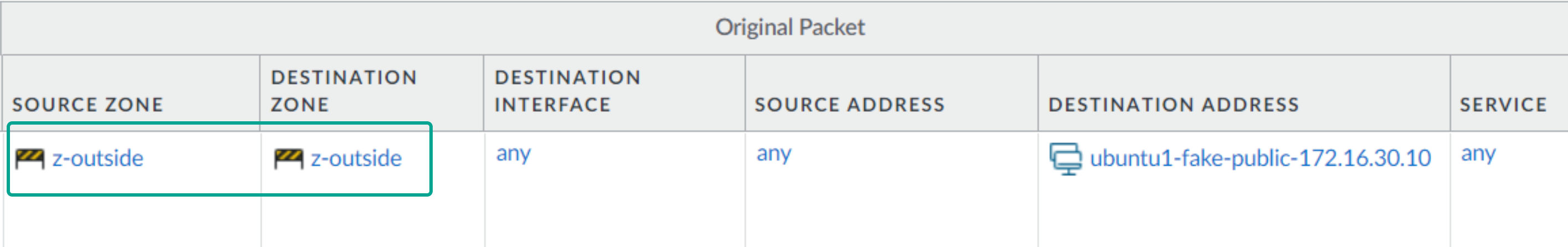Screen dimensions: 1568x247
Task: Sort by the Source Address column header
Action: 850,105
